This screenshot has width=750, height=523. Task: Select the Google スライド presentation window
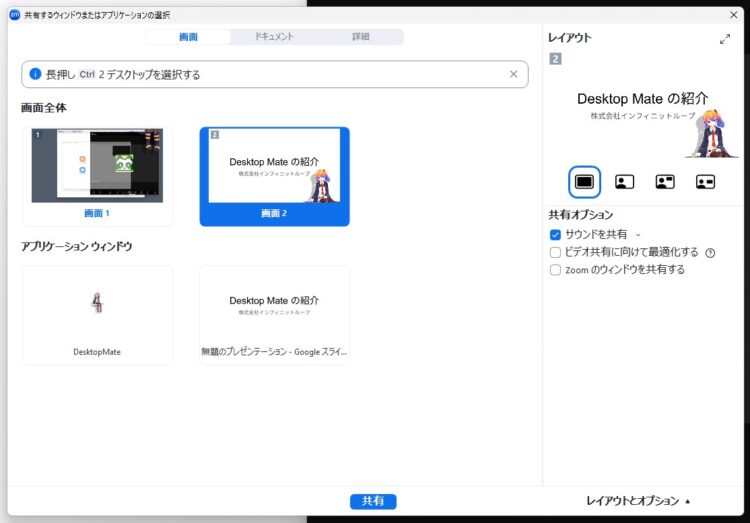click(275, 315)
